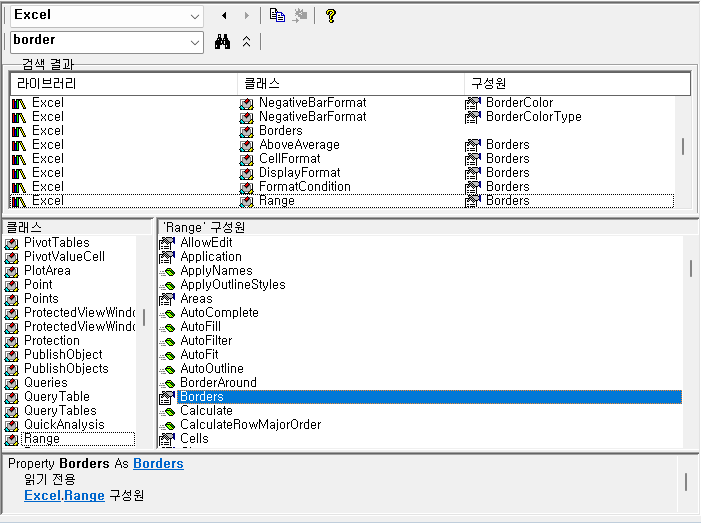Click the class icon beside CellFormat
The height and width of the screenshot is (523, 701).
[246, 159]
